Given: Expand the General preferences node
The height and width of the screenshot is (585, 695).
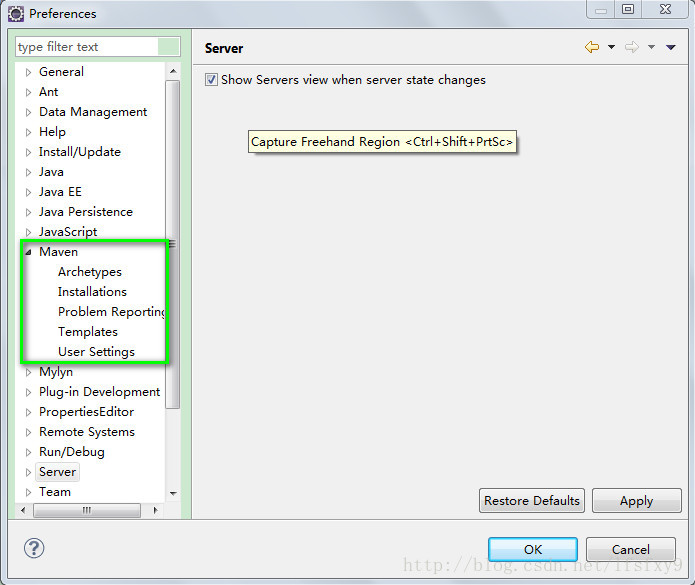Looking at the screenshot, I should [x=28, y=72].
